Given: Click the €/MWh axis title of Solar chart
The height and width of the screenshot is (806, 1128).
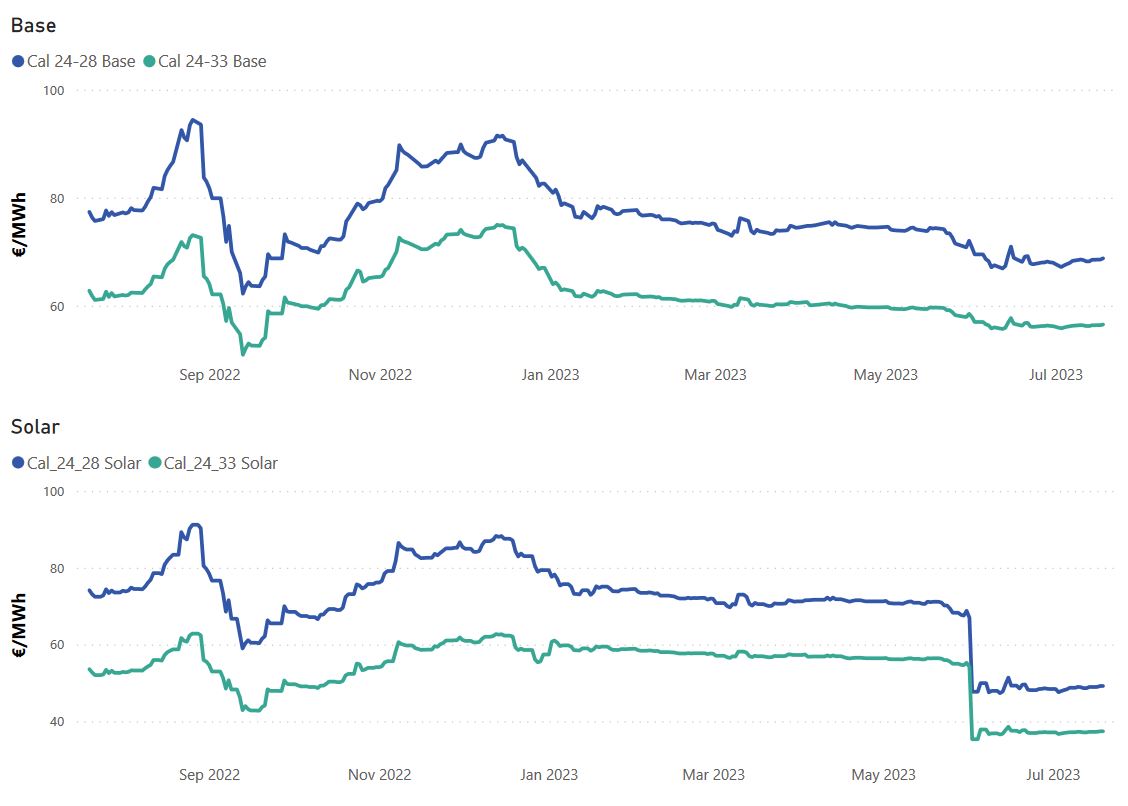Looking at the screenshot, I should (x=20, y=626).
